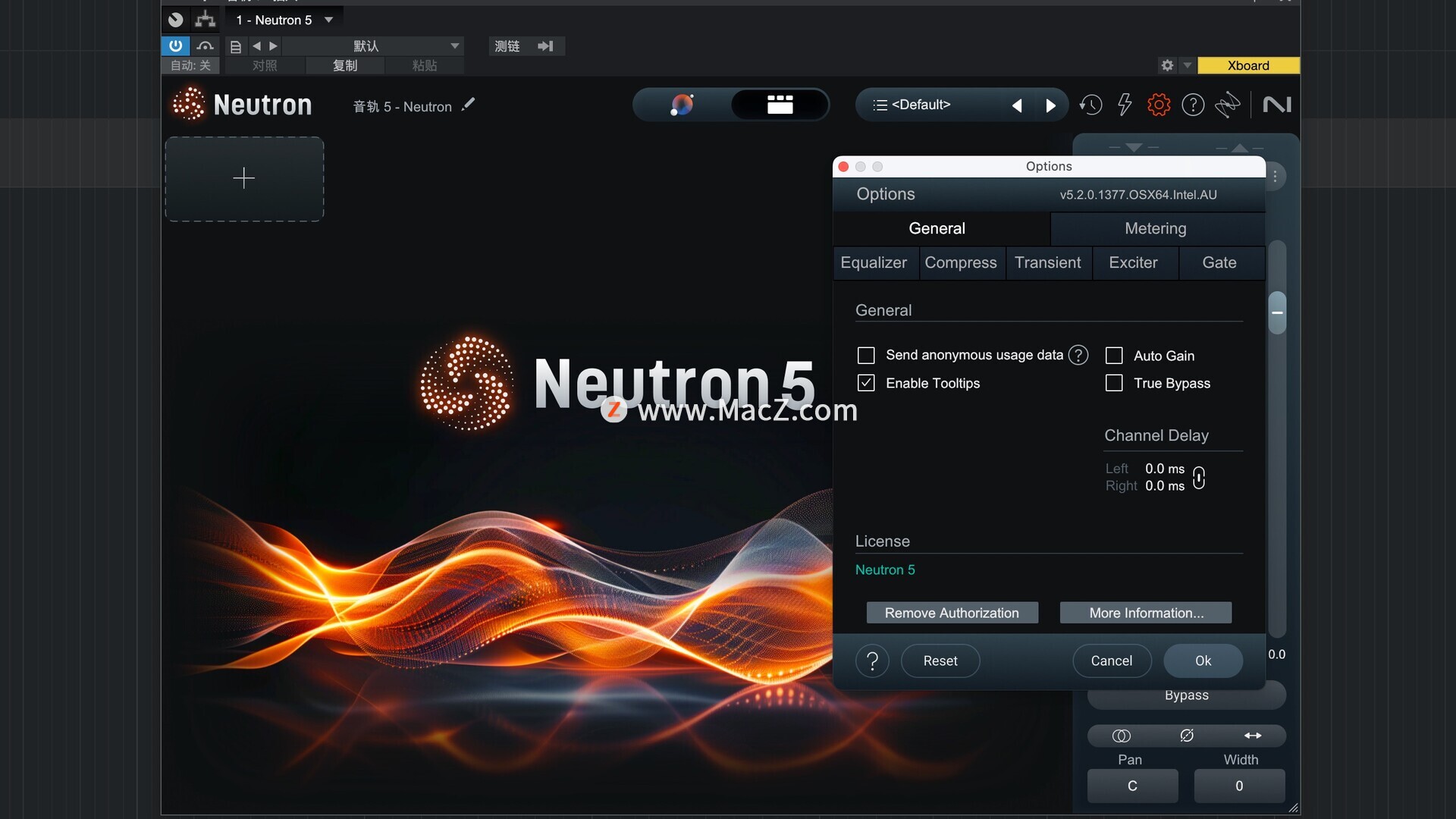
Task: Enable Send anonymous usage data checkbox
Action: point(866,355)
